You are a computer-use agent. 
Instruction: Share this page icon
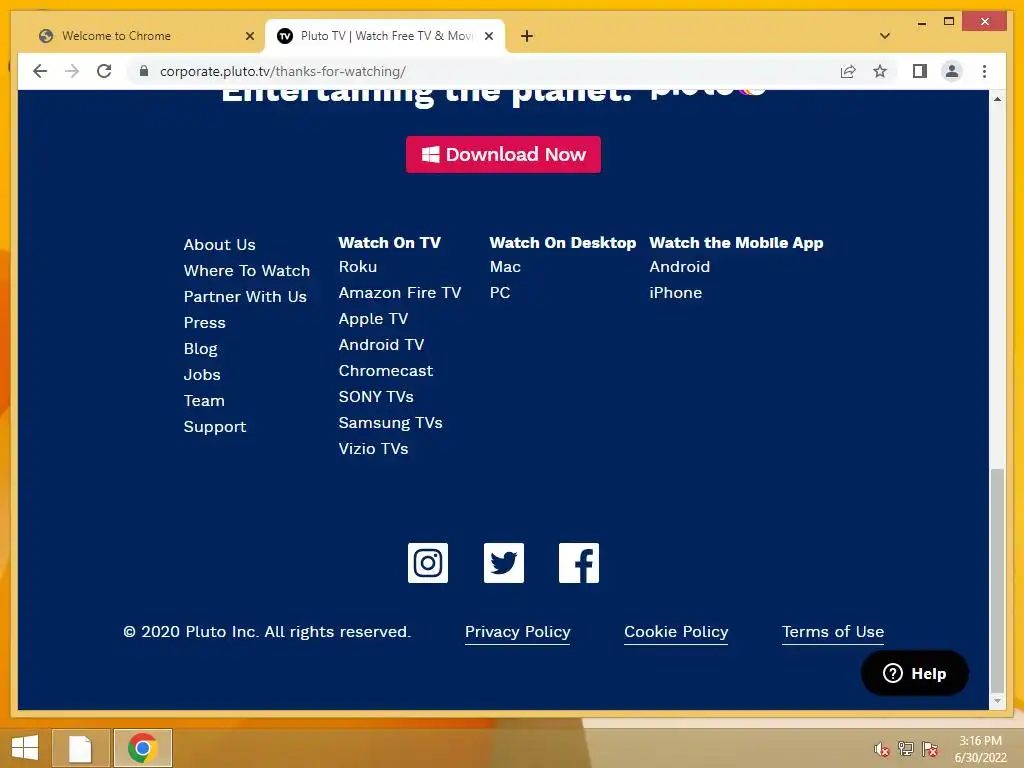tap(848, 71)
